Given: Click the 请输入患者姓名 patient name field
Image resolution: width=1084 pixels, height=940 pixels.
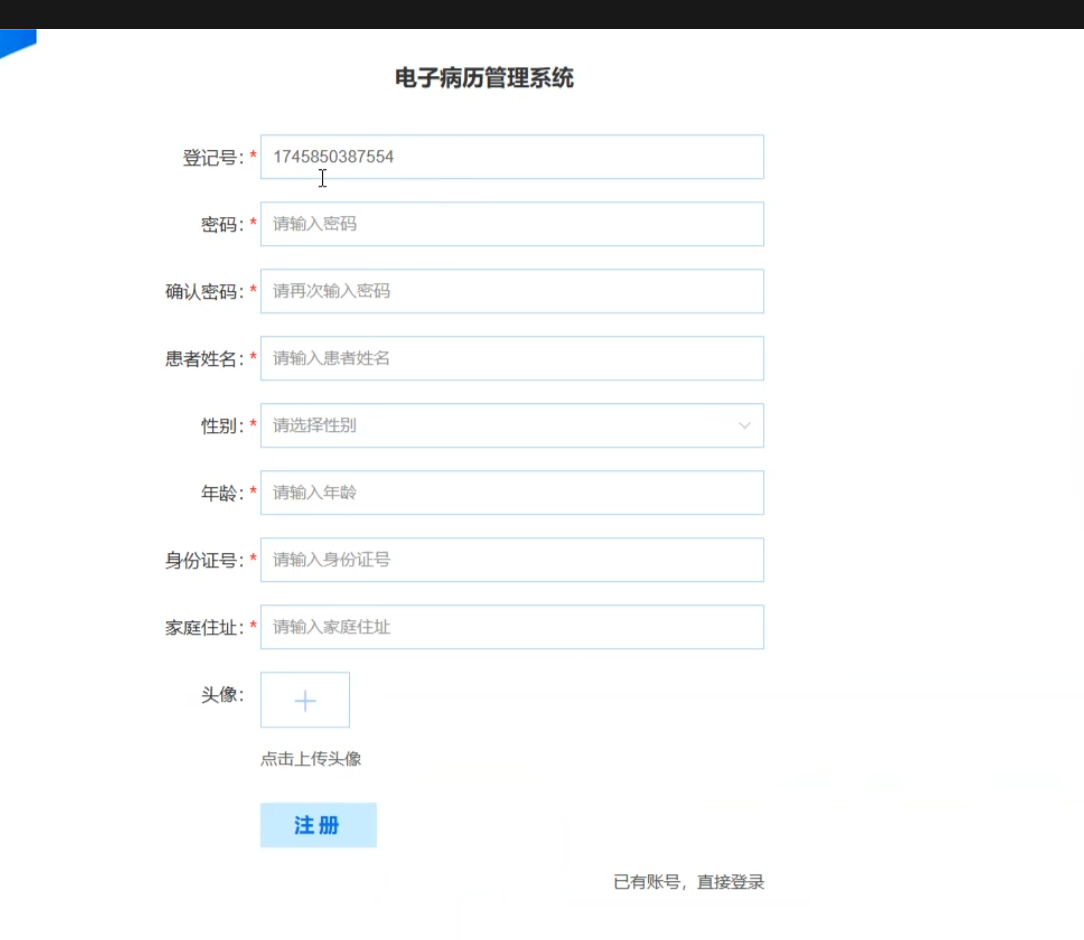Looking at the screenshot, I should 511,358.
